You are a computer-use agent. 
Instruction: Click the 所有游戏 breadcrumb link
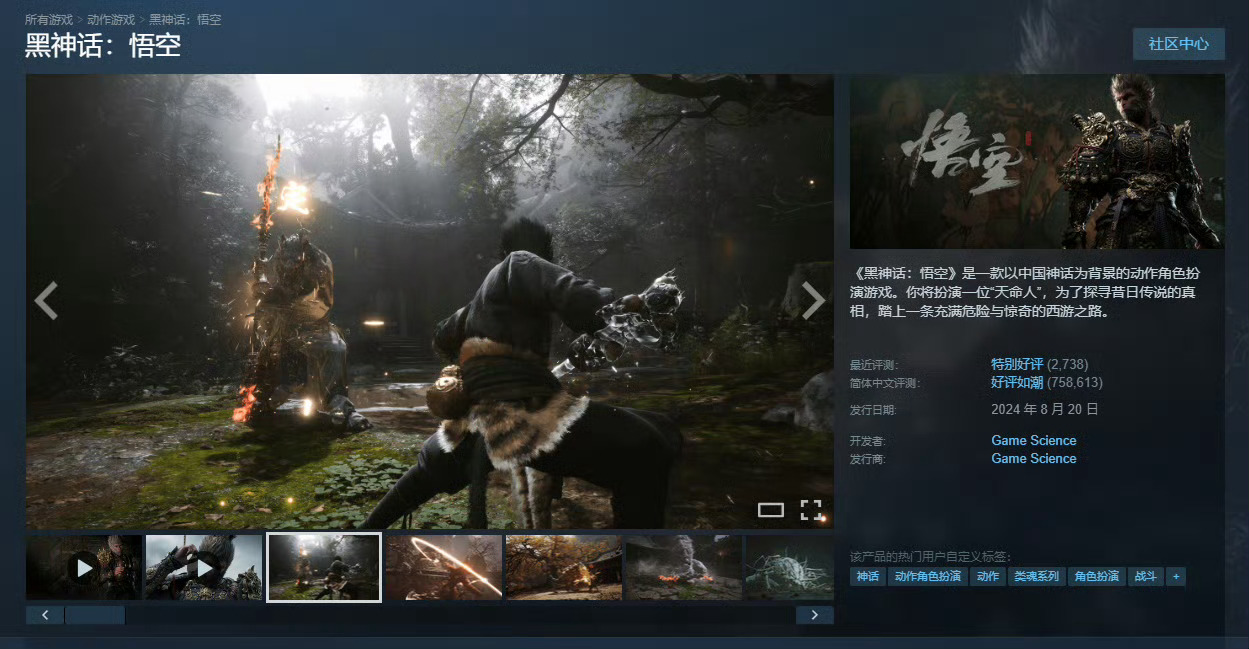pyautogui.click(x=49, y=19)
